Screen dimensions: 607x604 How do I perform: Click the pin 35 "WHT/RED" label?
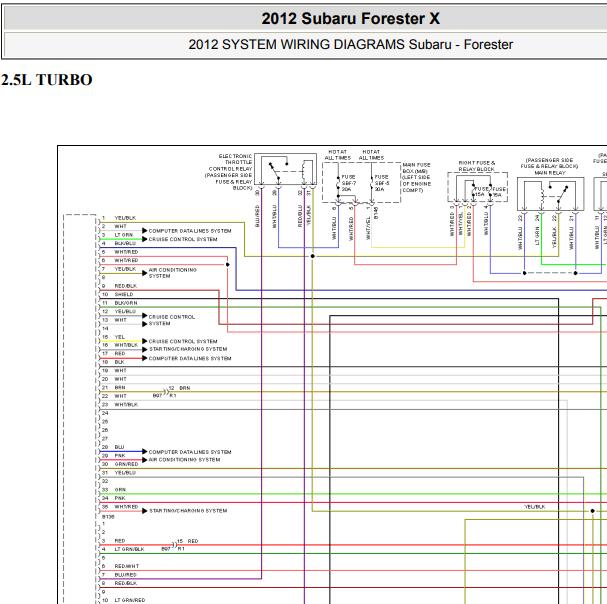126,507
